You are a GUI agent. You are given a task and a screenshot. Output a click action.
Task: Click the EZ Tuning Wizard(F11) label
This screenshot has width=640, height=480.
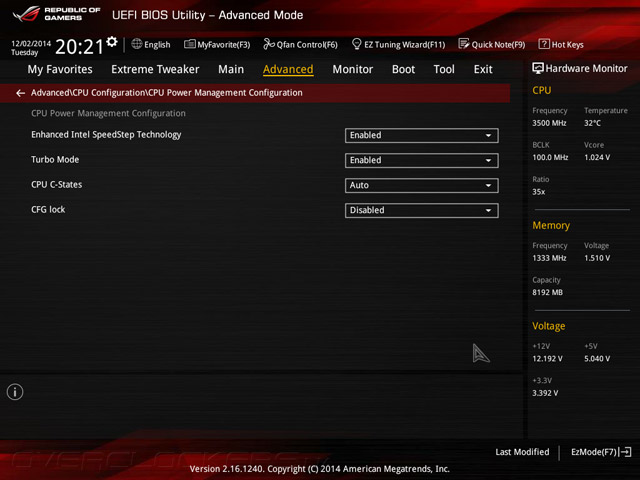404,44
